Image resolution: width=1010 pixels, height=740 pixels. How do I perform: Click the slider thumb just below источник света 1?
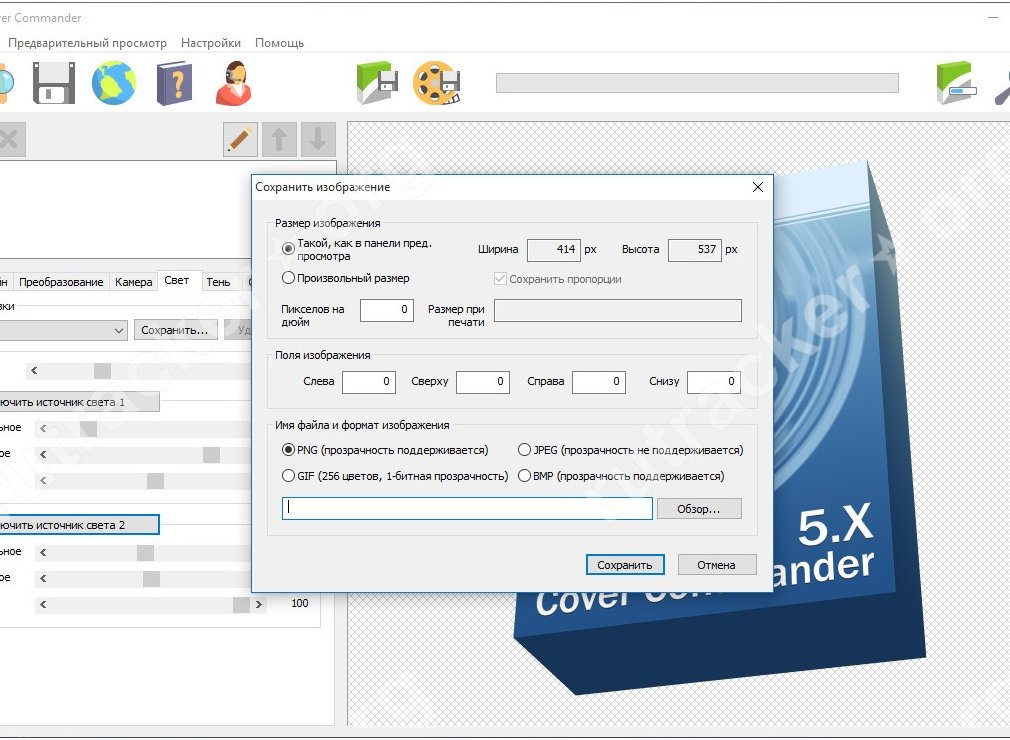[x=88, y=429]
